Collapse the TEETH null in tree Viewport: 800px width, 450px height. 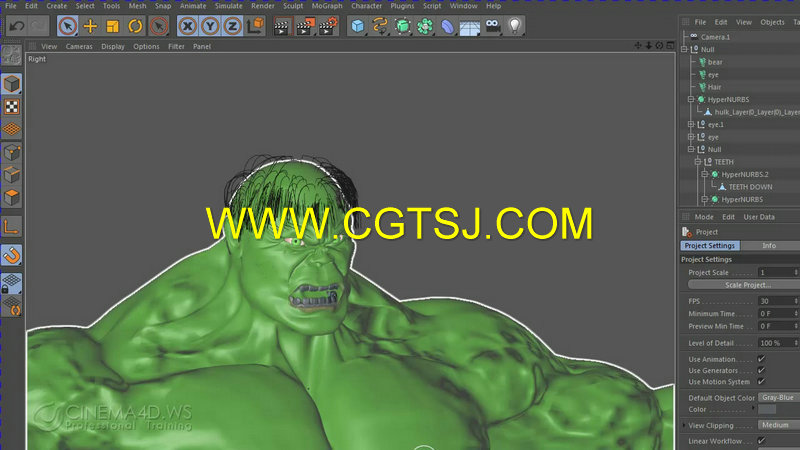[697, 162]
